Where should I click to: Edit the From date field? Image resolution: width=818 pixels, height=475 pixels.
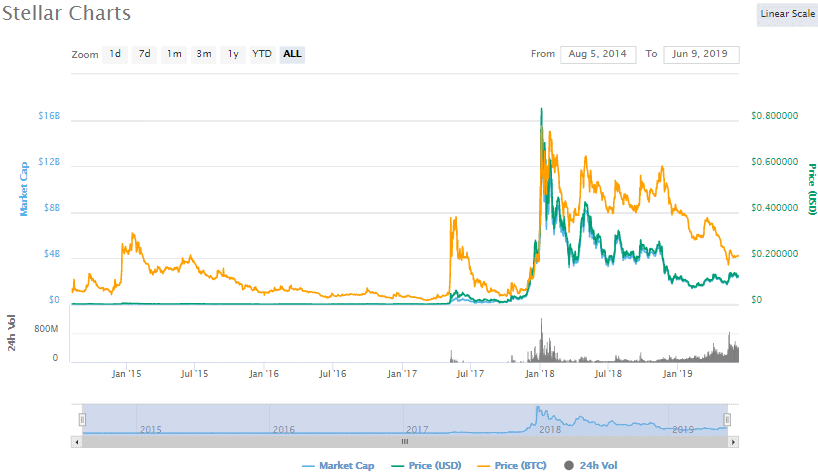point(598,54)
